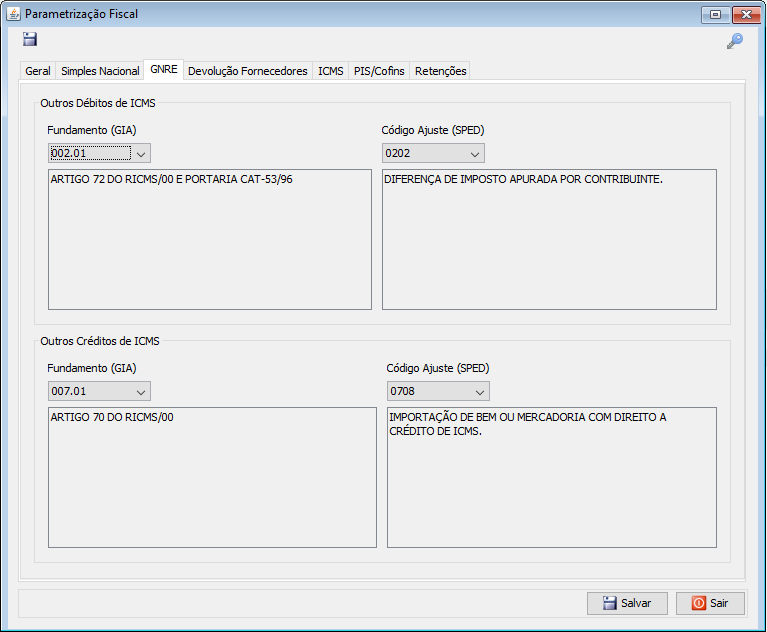Screen dimensions: 767x632
Task: Switch to the Simples Nacional tab
Action: (x=100, y=71)
